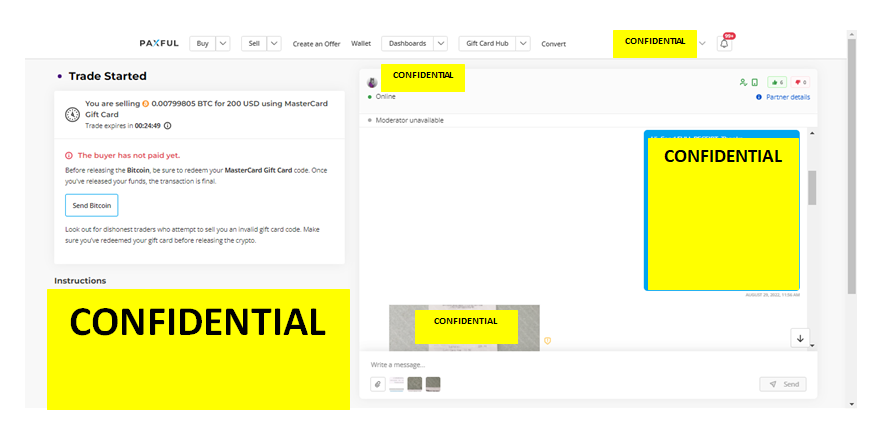Click the green verified-user icon
Screen dimensions: 876x439
click(x=743, y=82)
